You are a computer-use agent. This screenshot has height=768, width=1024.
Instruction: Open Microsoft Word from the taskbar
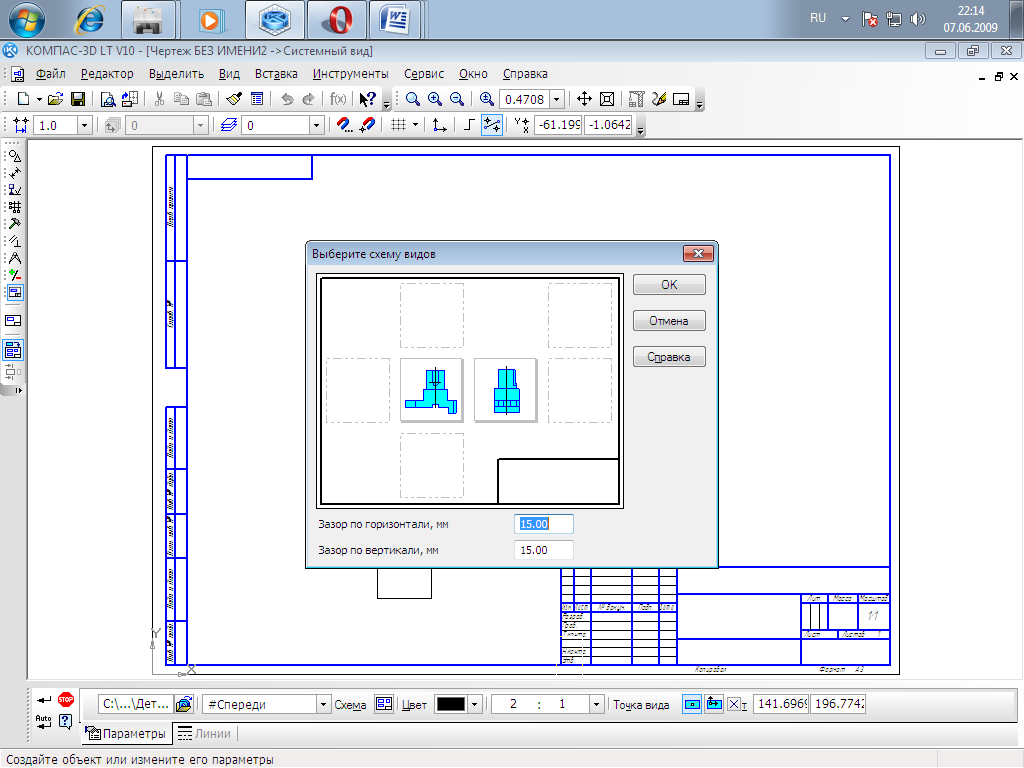click(396, 20)
